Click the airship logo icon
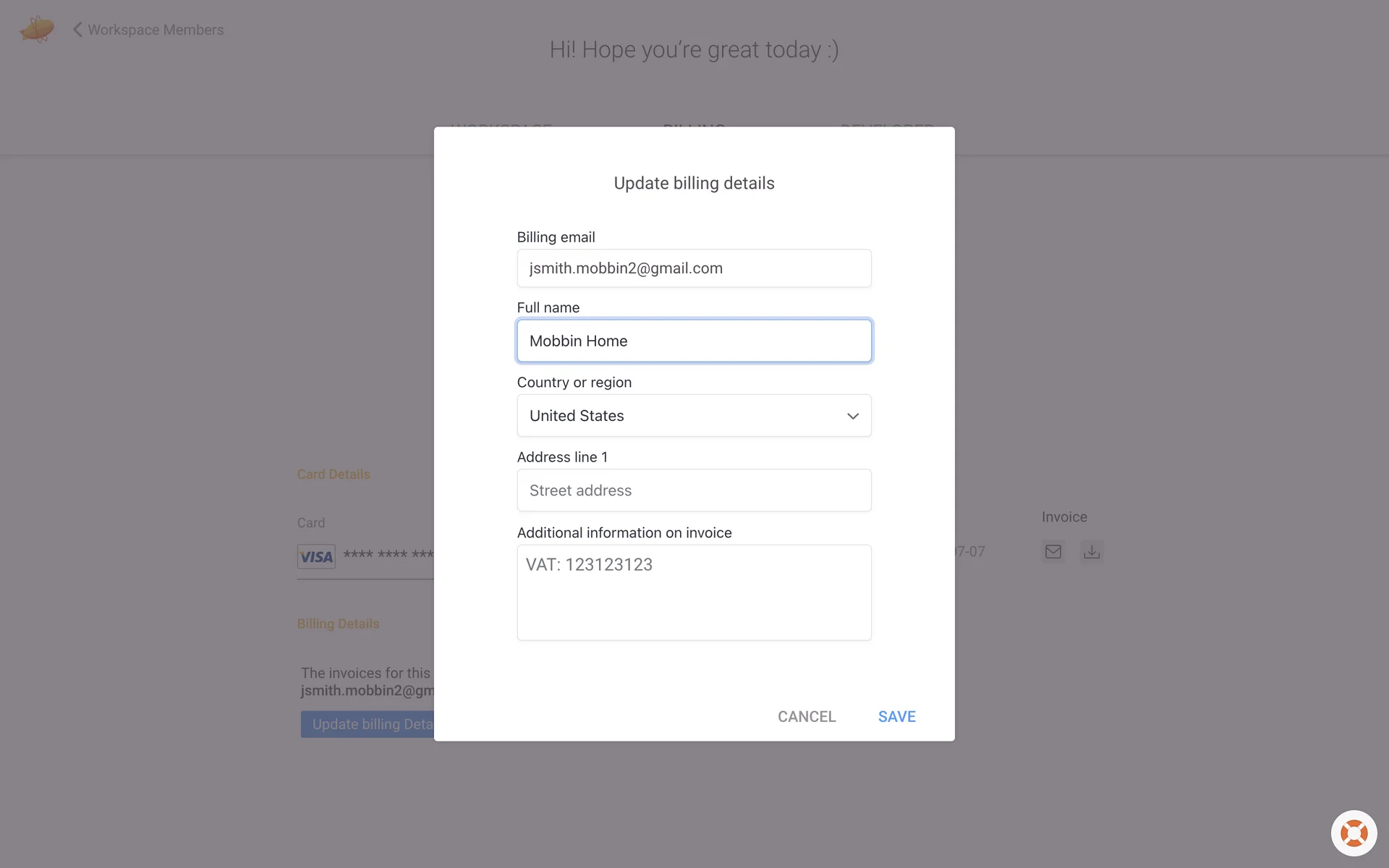The height and width of the screenshot is (868, 1389). (x=37, y=30)
